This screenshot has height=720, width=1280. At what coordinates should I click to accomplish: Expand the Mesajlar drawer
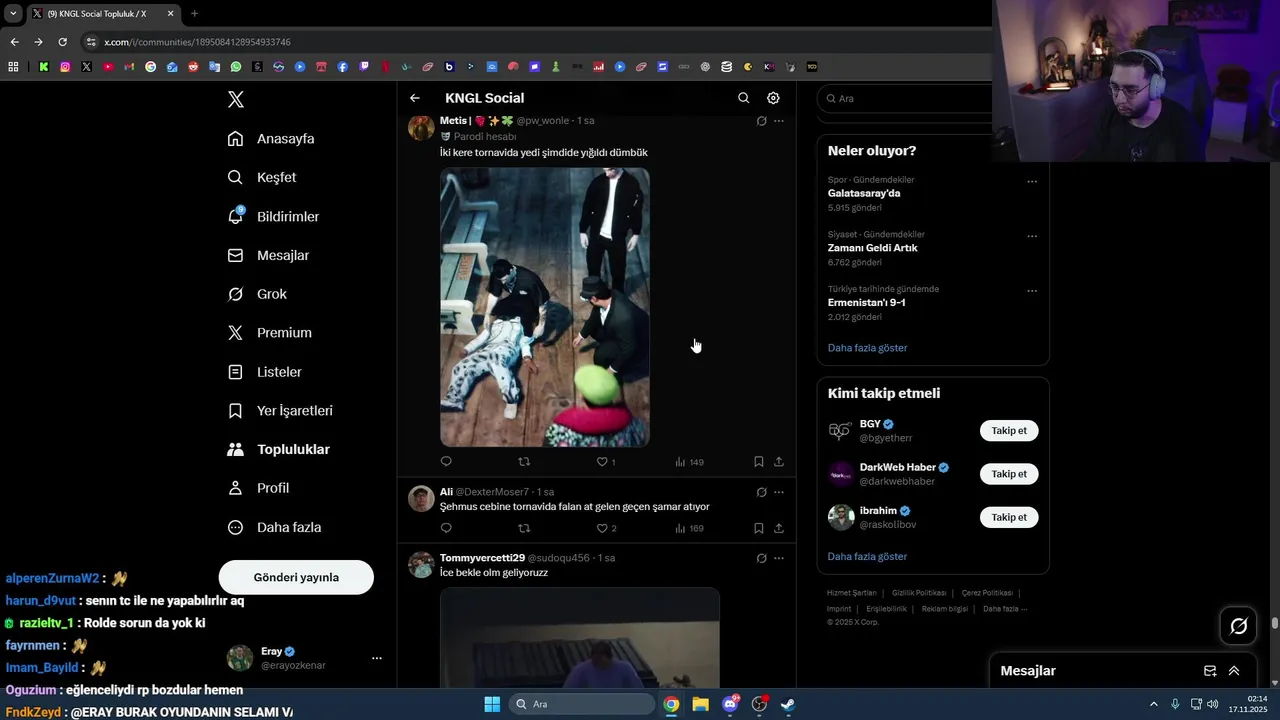pyautogui.click(x=1234, y=671)
